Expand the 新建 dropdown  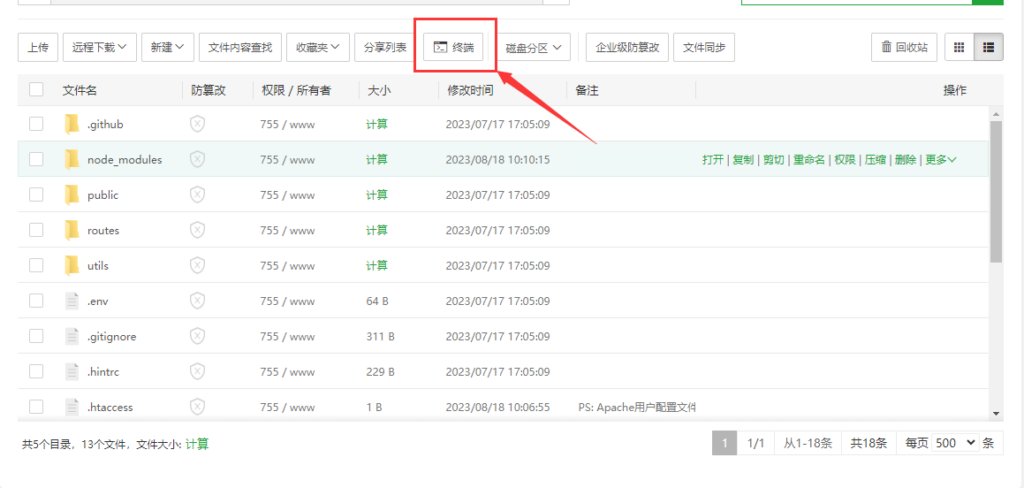167,47
